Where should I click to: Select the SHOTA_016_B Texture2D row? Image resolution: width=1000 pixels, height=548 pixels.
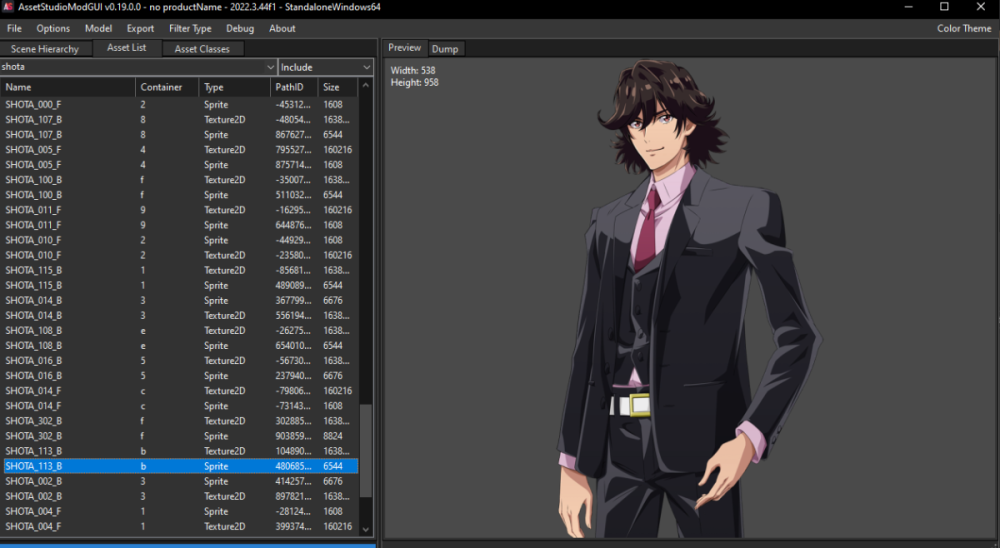point(180,360)
